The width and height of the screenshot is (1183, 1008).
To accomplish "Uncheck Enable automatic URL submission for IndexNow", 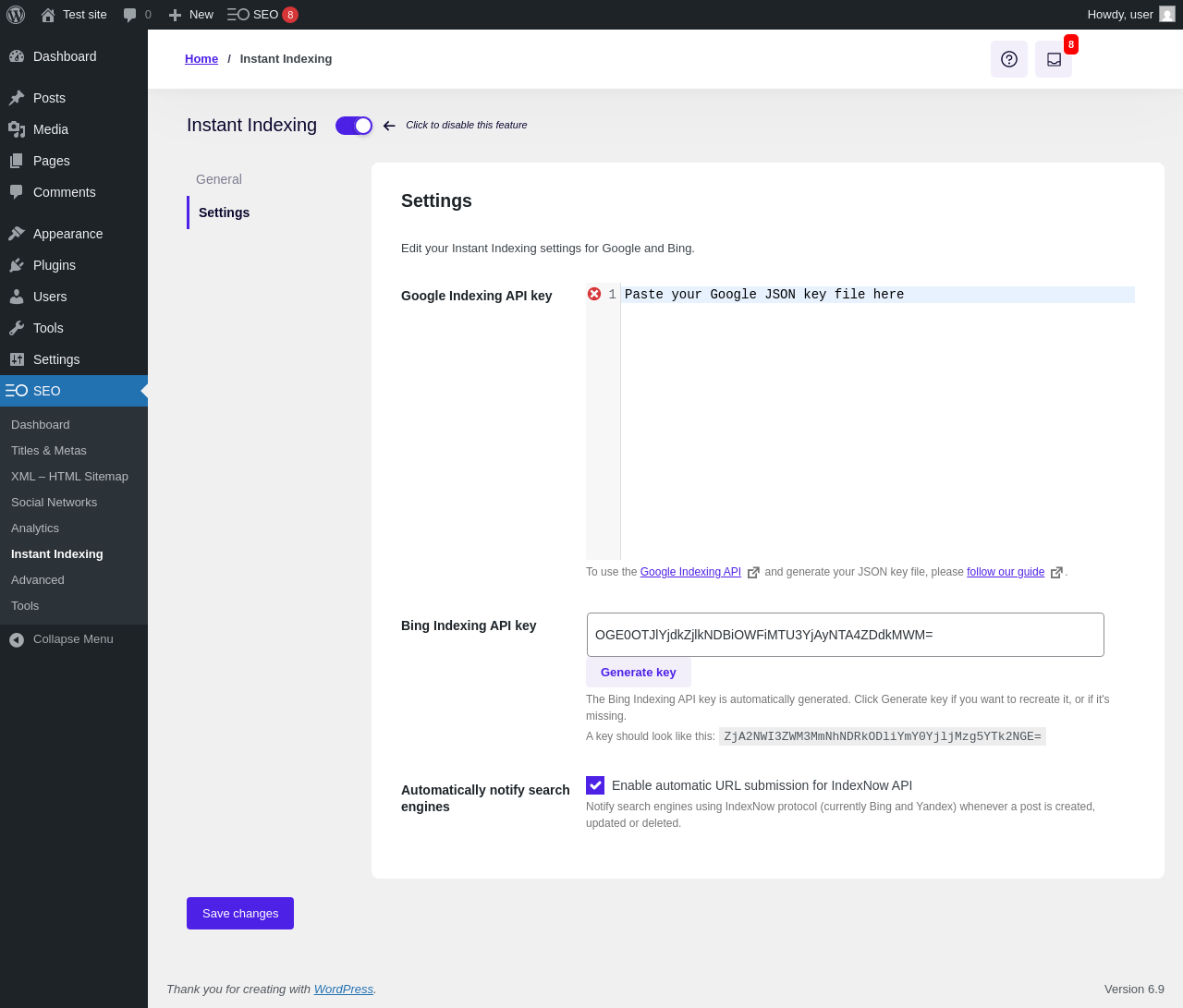I will click(x=595, y=785).
